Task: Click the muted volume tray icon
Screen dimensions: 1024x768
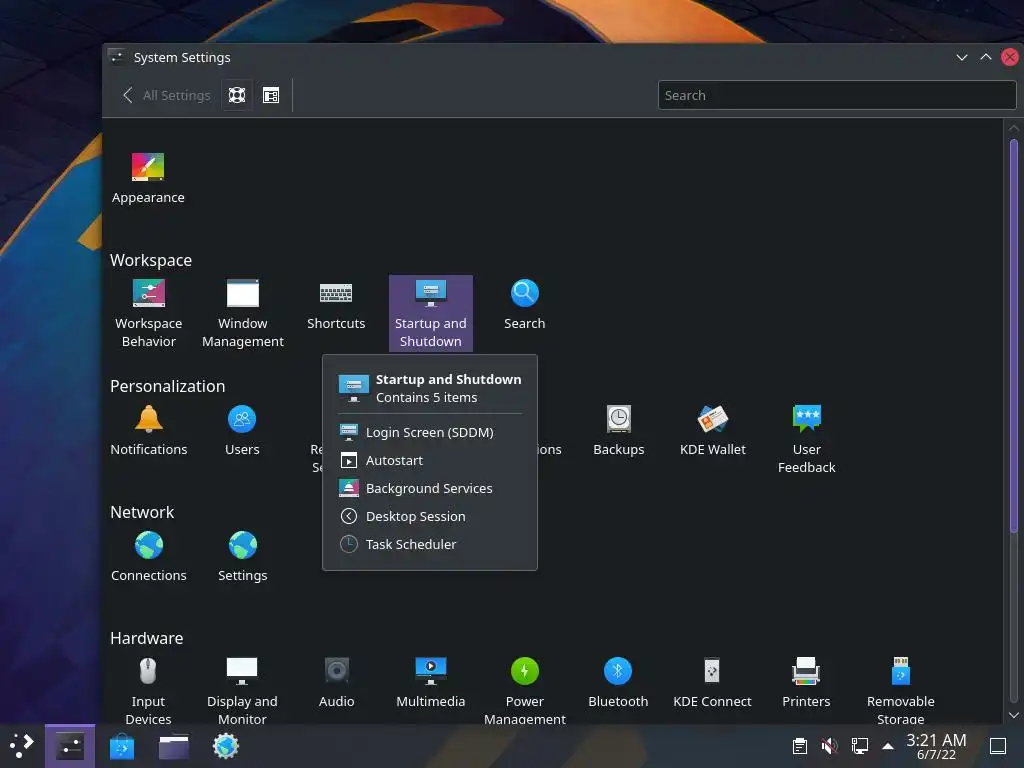Action: pos(829,746)
